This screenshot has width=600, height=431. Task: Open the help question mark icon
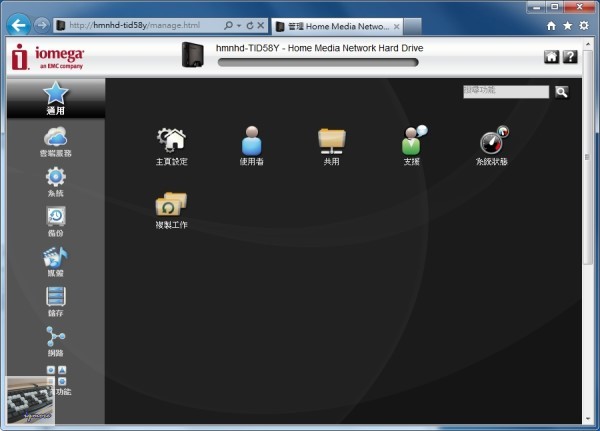570,57
